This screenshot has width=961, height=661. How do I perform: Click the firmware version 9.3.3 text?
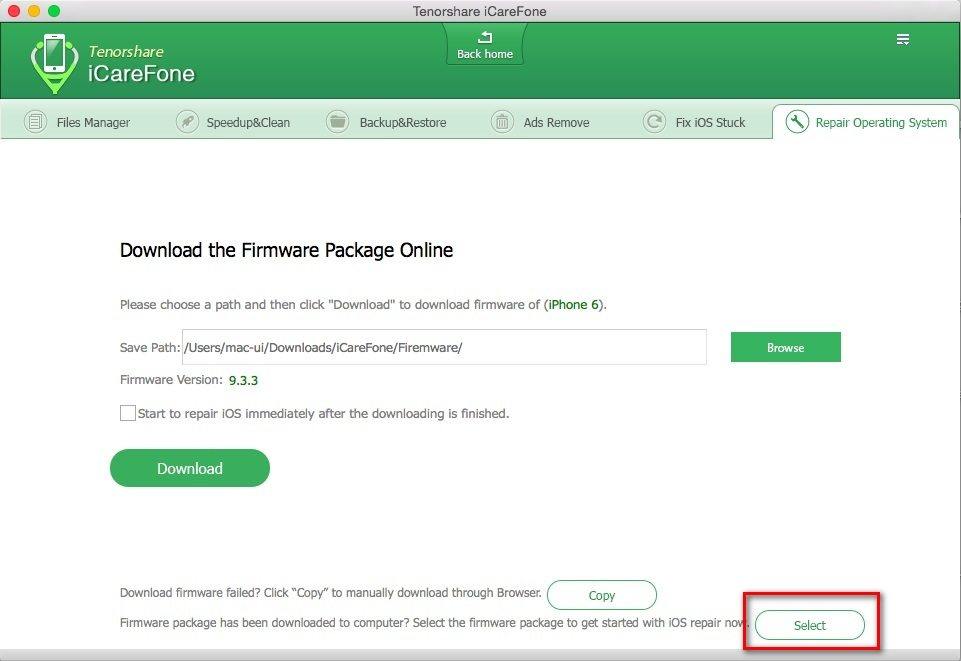pyautogui.click(x=243, y=380)
